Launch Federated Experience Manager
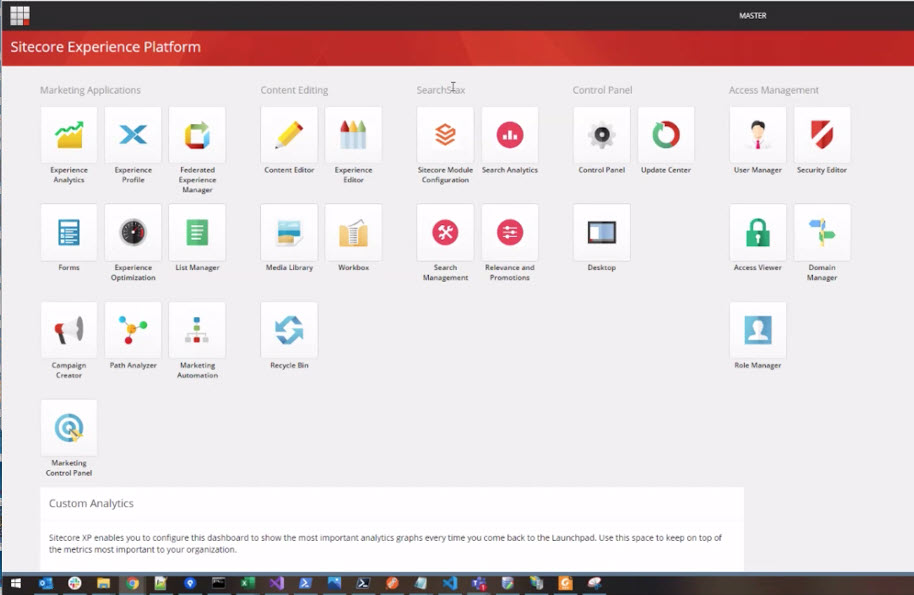 point(197,135)
